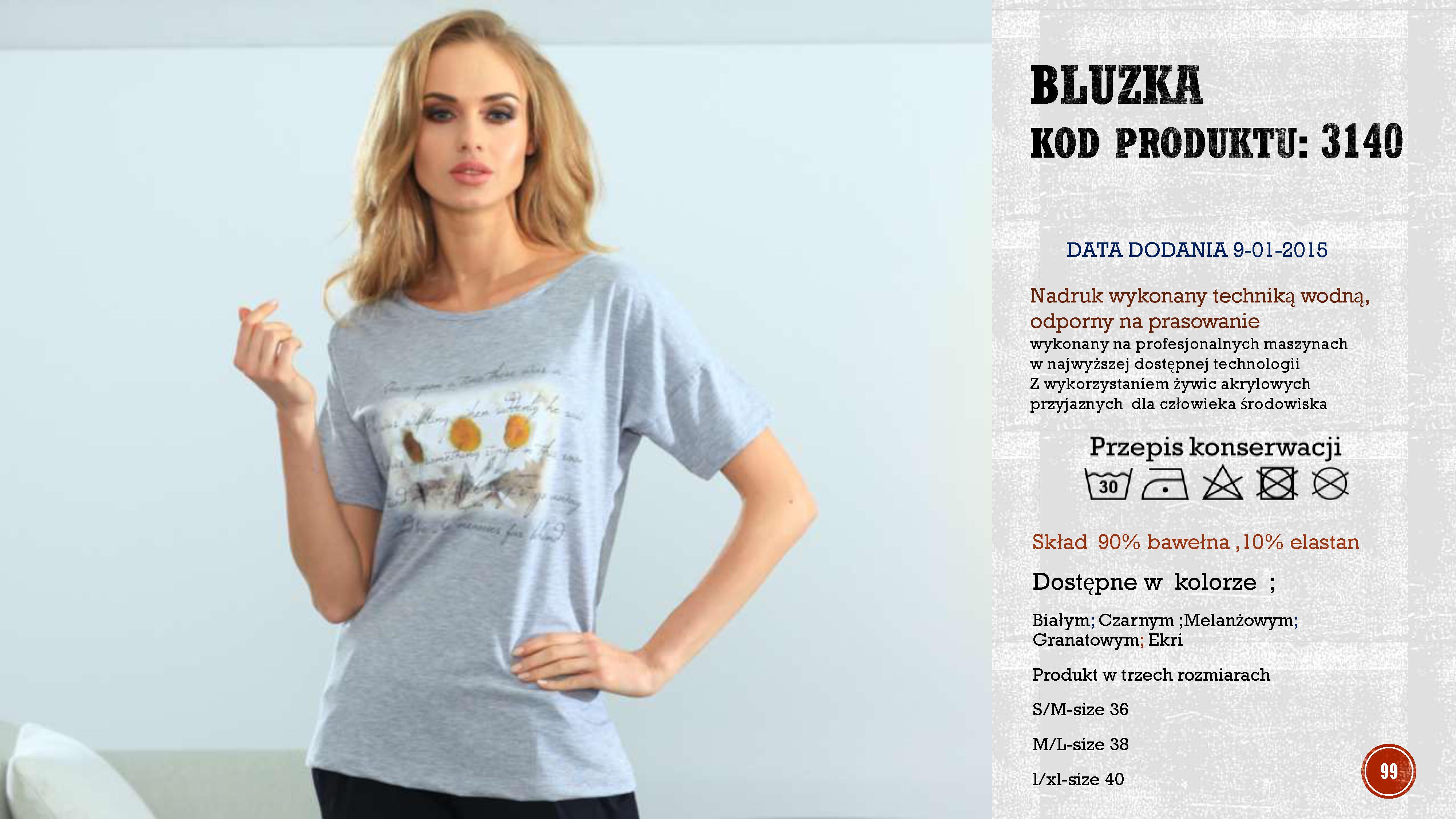Click the 30-degree wash care icon
This screenshot has width=1456, height=819.
click(x=1108, y=484)
